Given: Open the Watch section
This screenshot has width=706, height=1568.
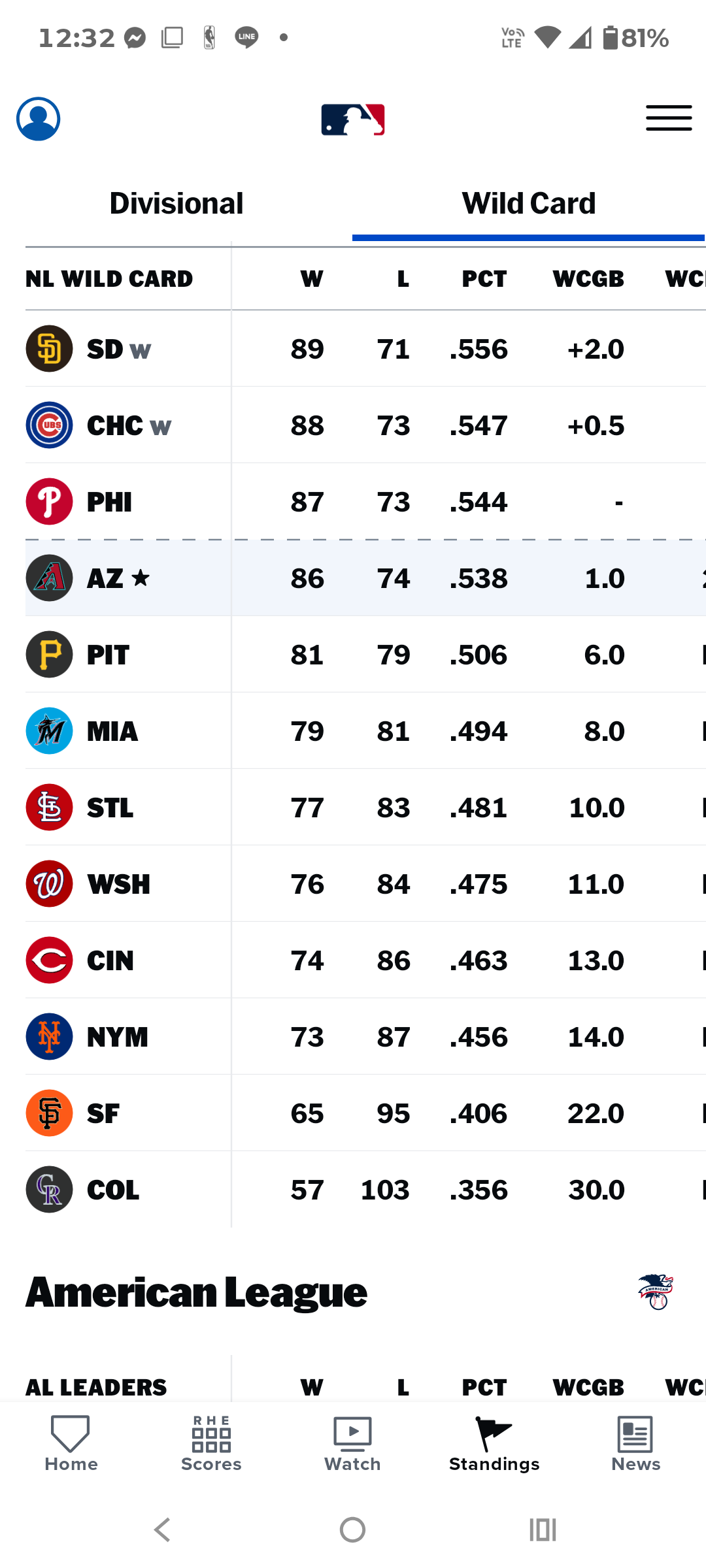Looking at the screenshot, I should (352, 1444).
